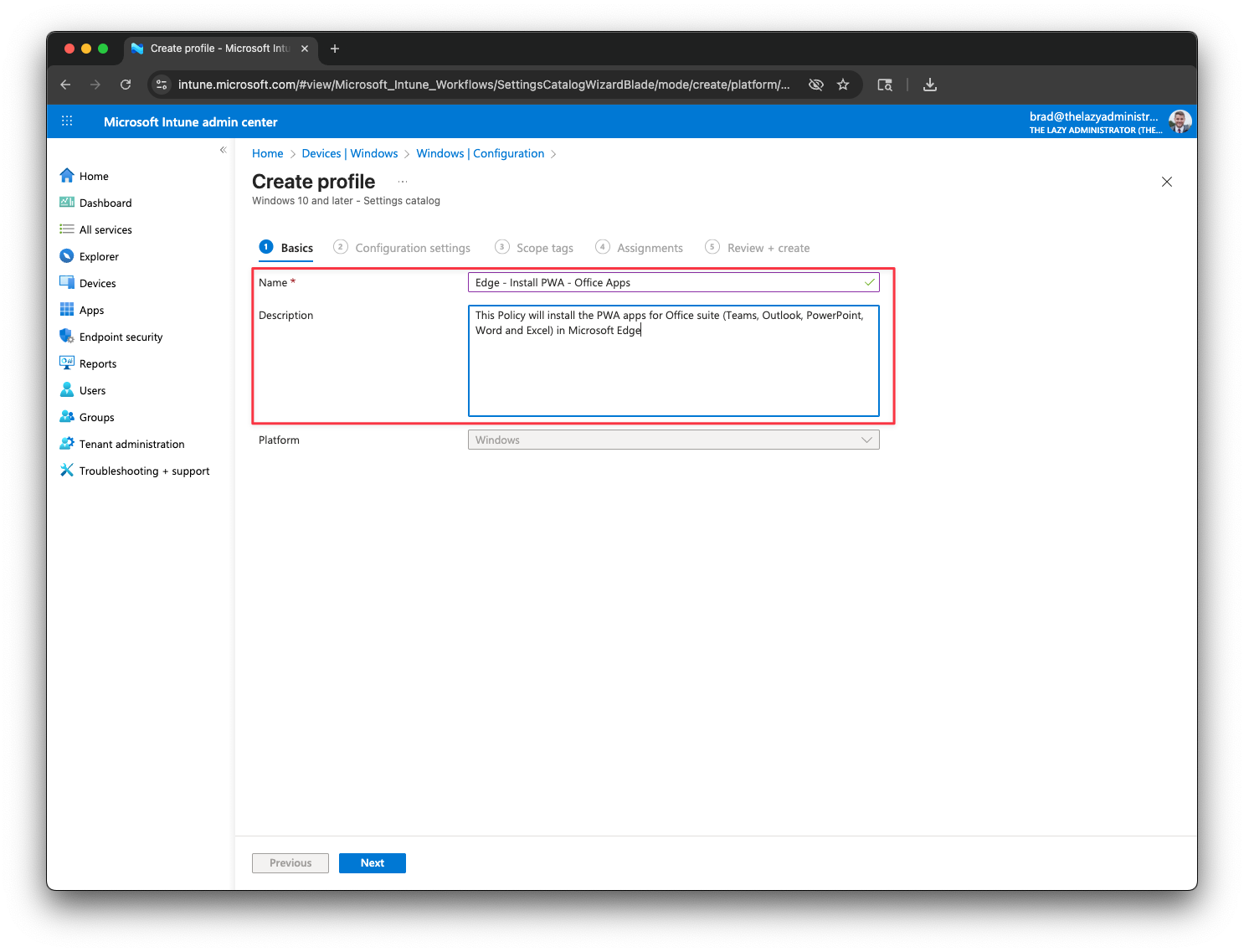Close the Create profile browser tab

click(305, 49)
